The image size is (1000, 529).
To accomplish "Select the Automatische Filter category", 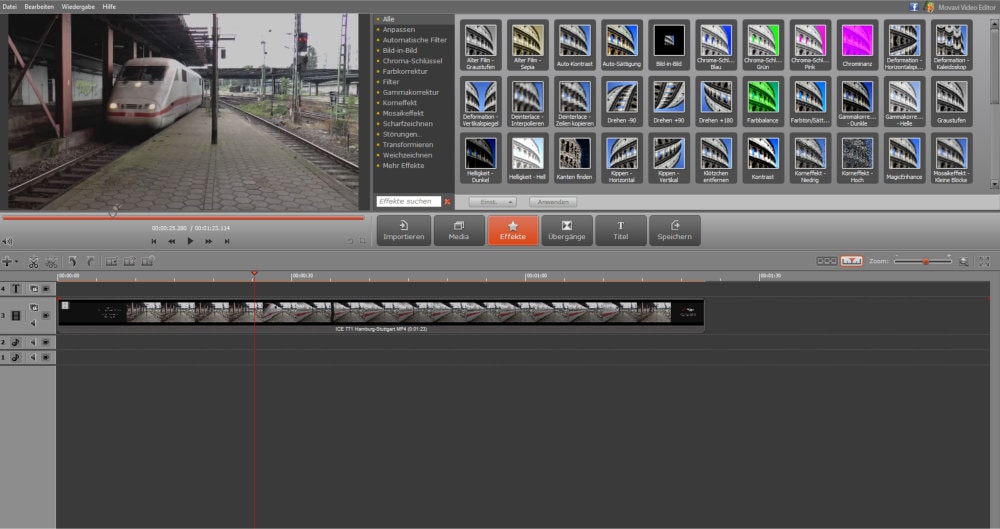I will pyautogui.click(x=415, y=40).
